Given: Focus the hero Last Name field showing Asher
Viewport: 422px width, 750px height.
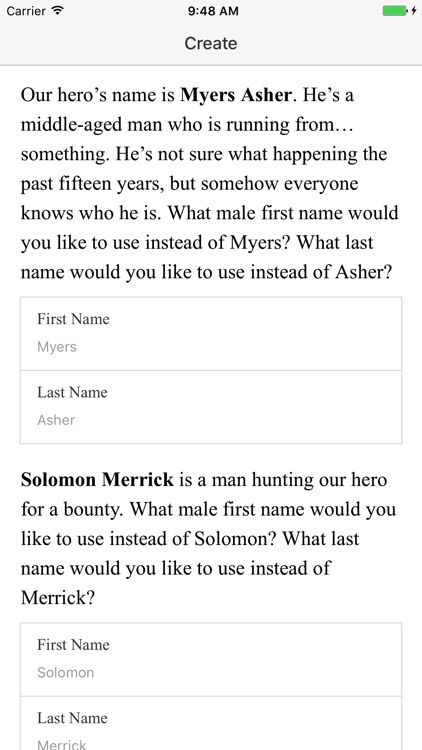Looking at the screenshot, I should [211, 407].
